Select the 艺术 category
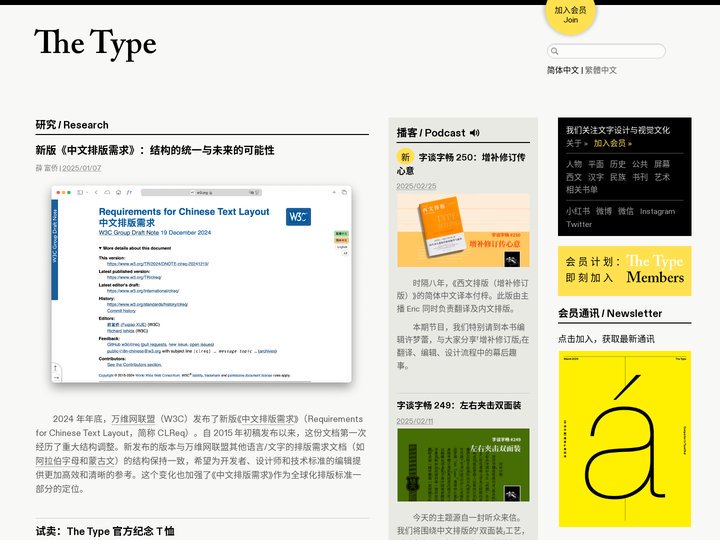The image size is (720, 540). 662,177
